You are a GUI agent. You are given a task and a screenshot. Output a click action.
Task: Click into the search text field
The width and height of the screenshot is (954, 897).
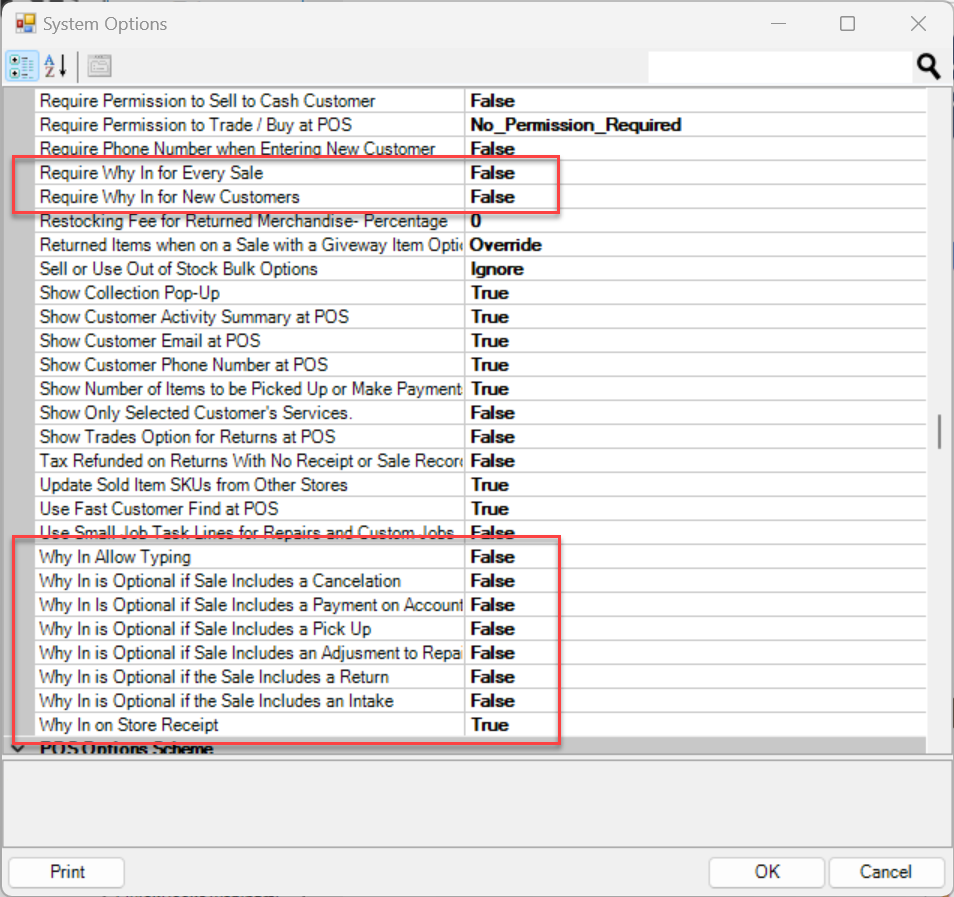click(778, 67)
